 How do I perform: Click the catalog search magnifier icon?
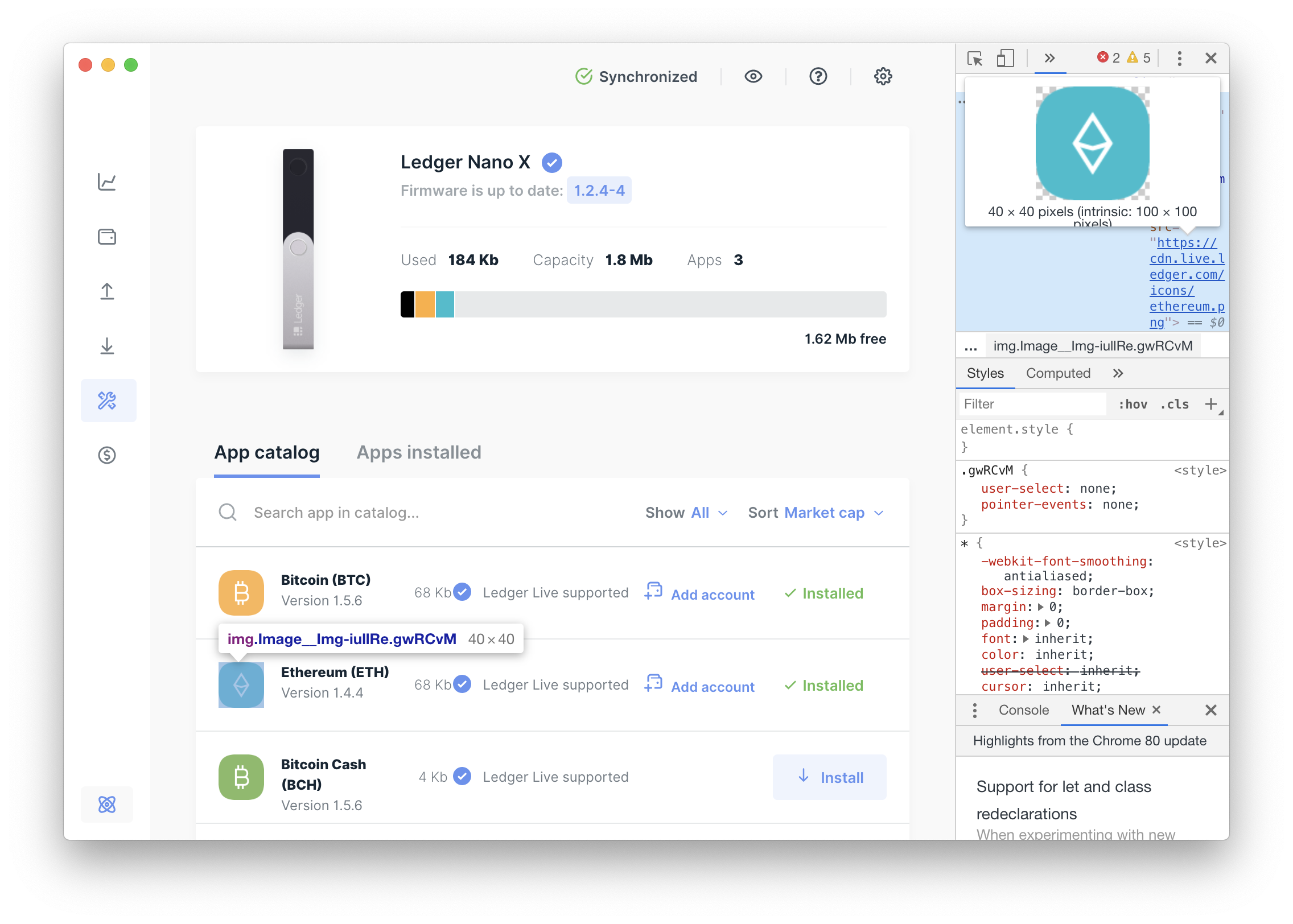tap(228, 513)
